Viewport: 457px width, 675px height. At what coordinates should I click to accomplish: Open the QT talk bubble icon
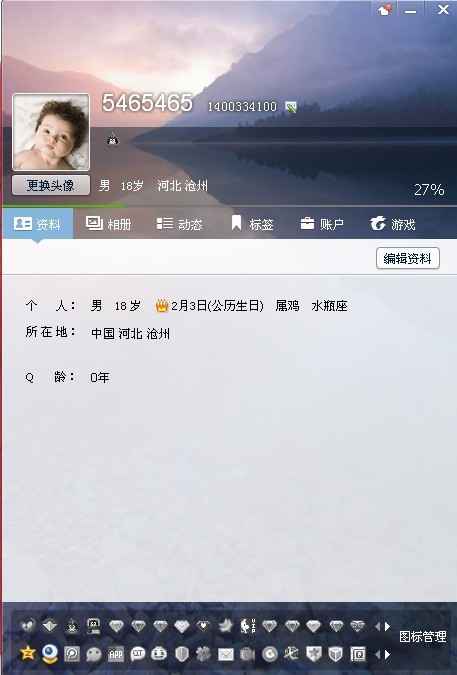138,654
